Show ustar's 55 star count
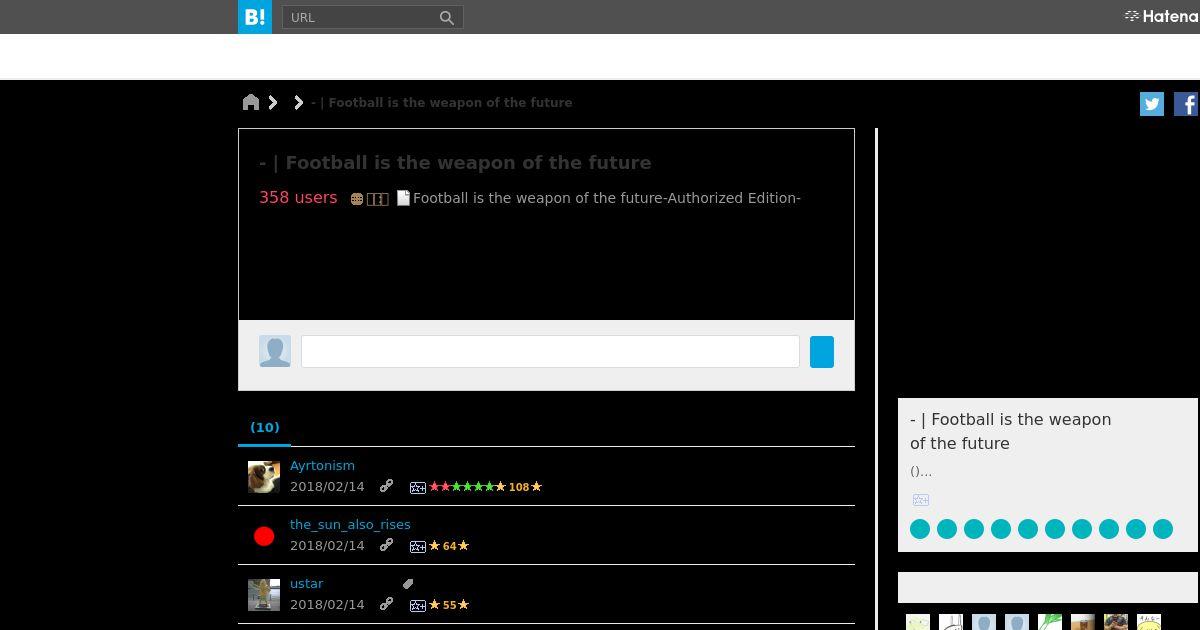The width and height of the screenshot is (1200, 630). [449, 605]
